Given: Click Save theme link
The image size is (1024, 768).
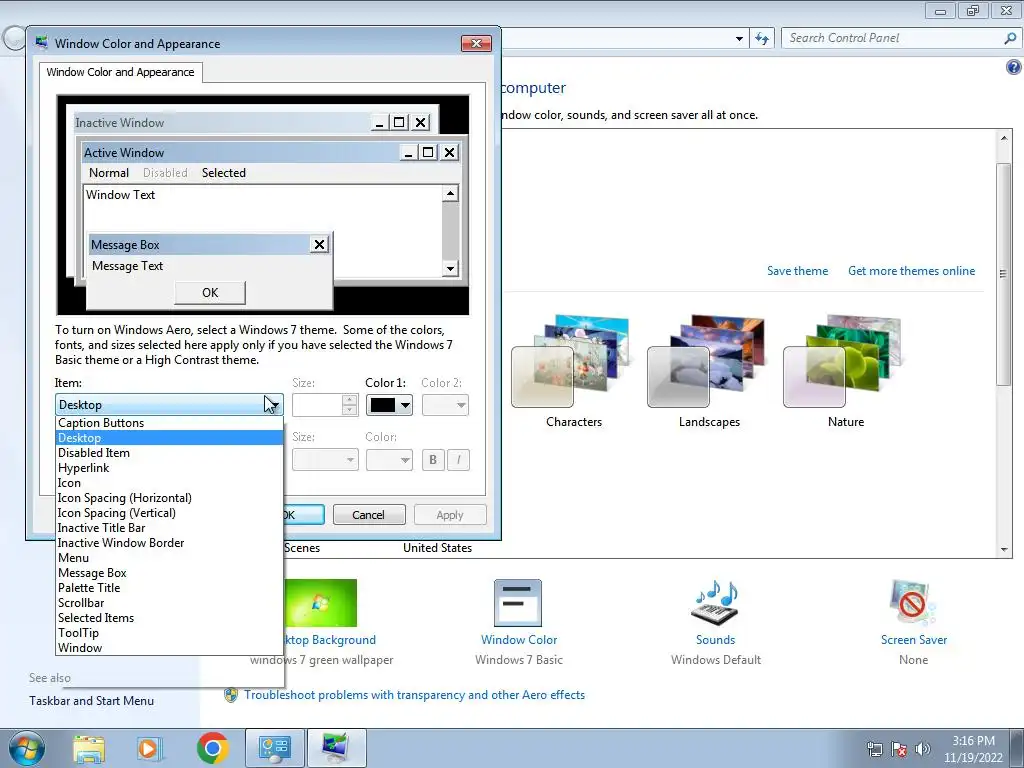Looking at the screenshot, I should click(x=797, y=270).
